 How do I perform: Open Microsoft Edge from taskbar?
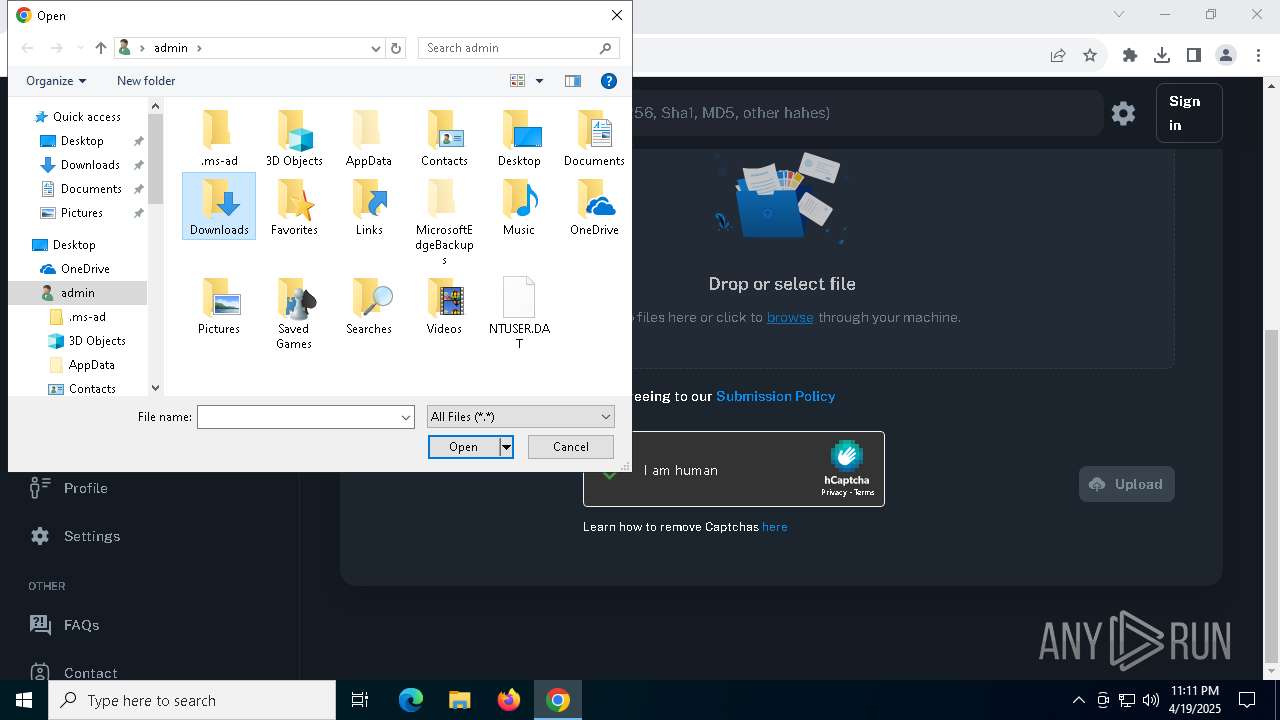coord(411,700)
